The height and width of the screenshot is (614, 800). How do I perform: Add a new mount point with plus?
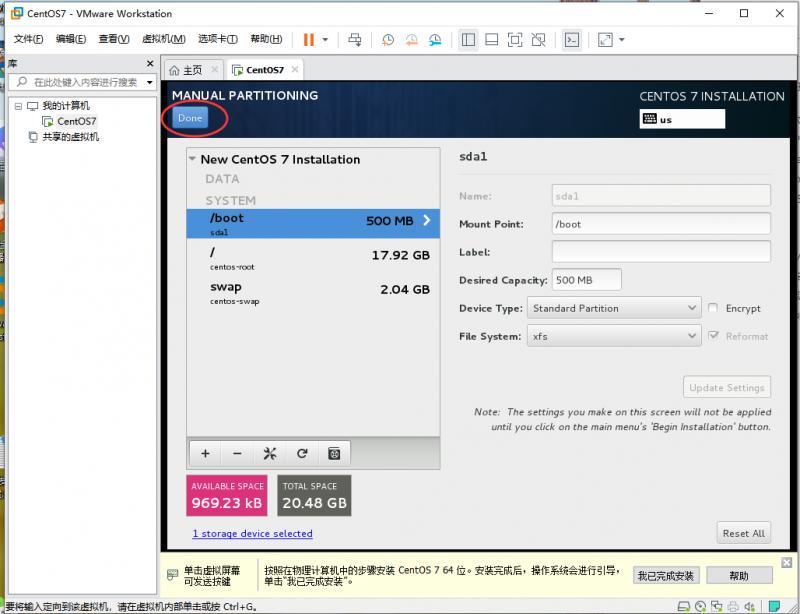pyautogui.click(x=205, y=453)
